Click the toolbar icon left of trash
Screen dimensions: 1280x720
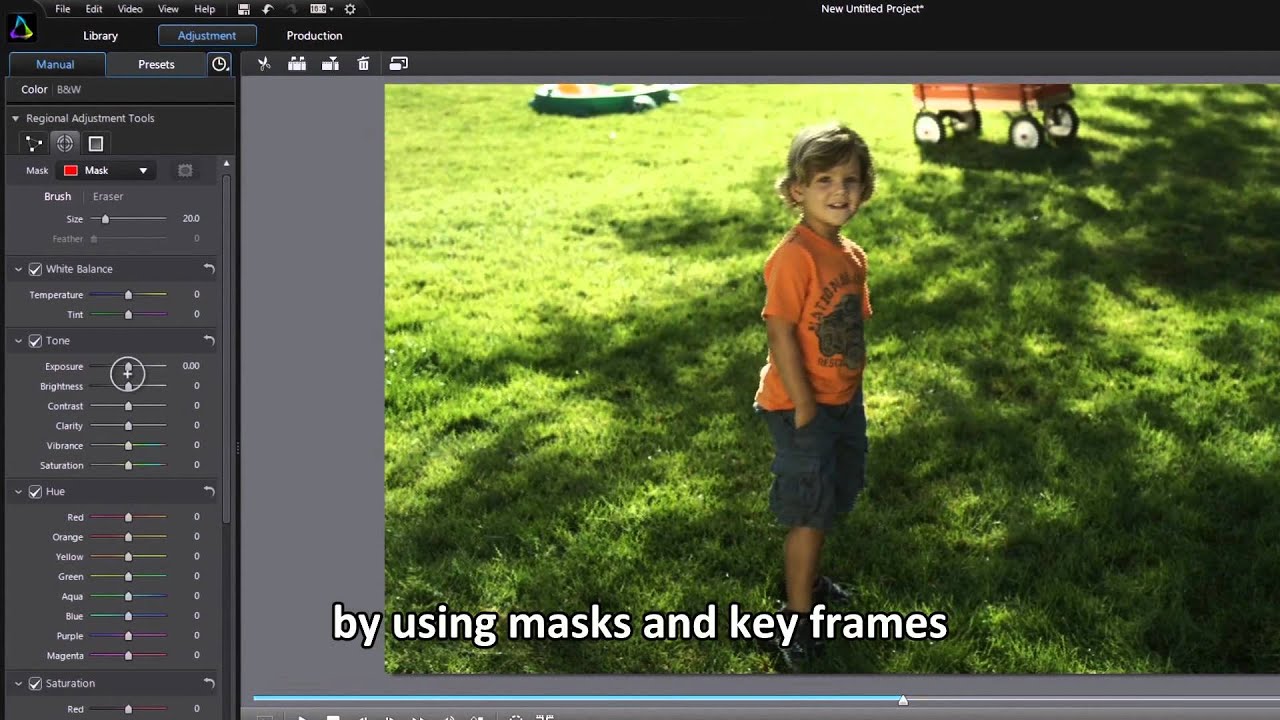330,64
